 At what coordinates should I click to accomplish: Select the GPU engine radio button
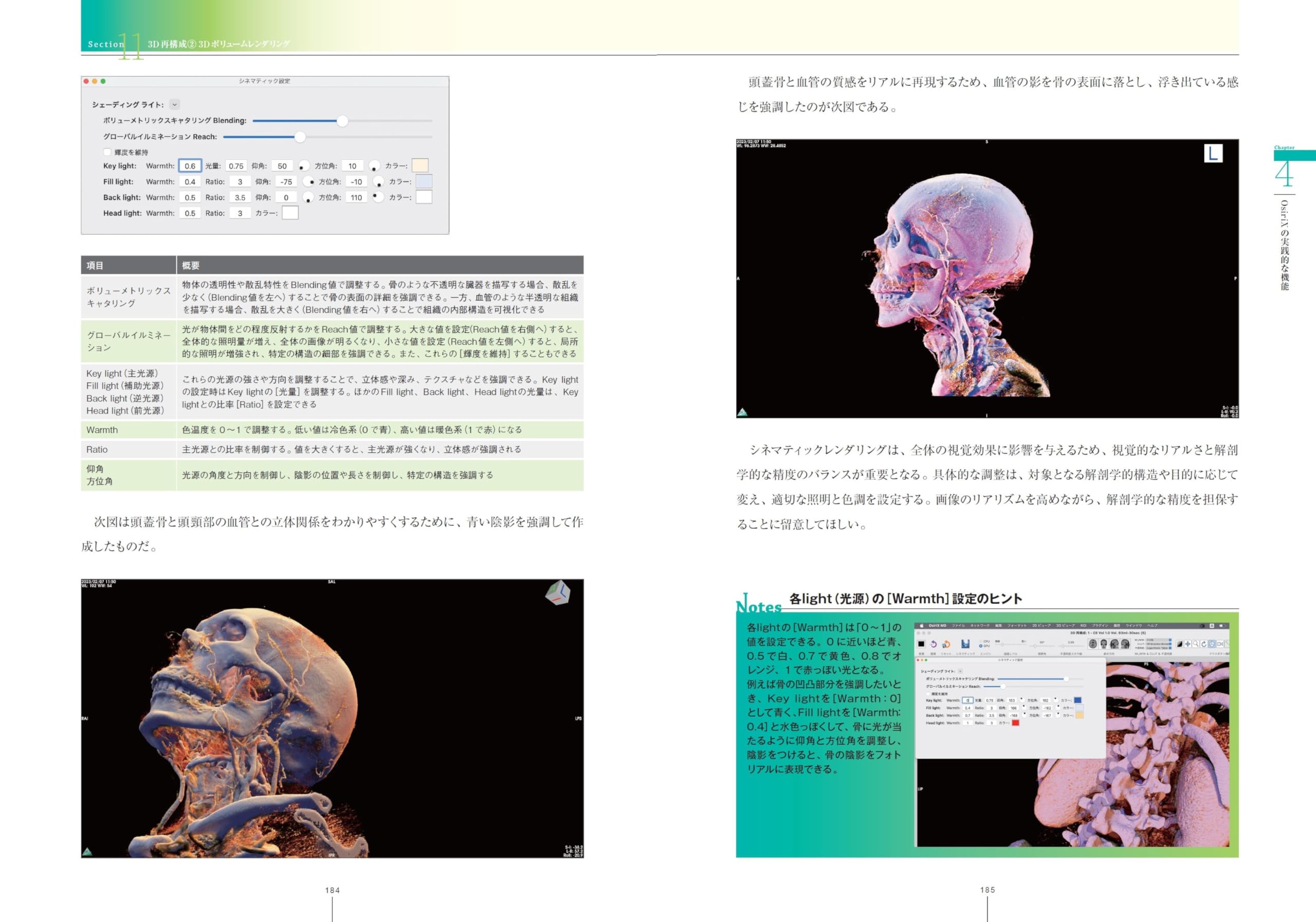981,647
